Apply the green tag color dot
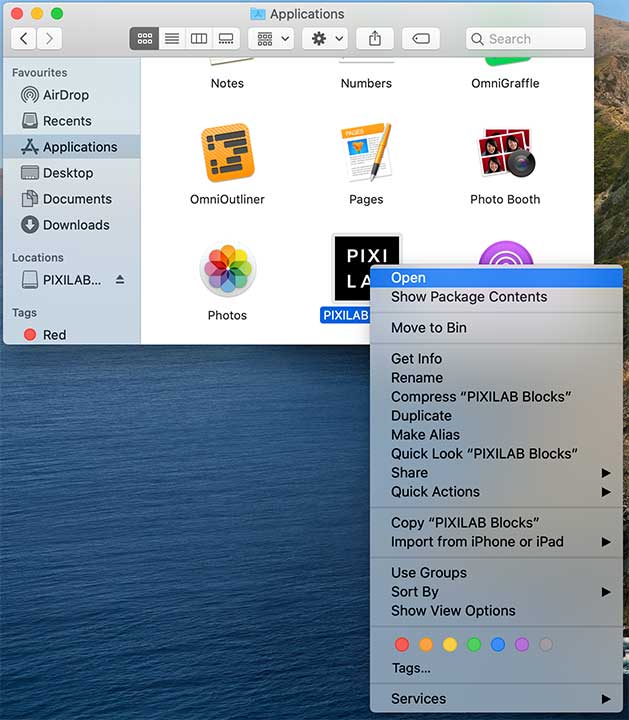This screenshot has height=720, width=629. point(474,644)
